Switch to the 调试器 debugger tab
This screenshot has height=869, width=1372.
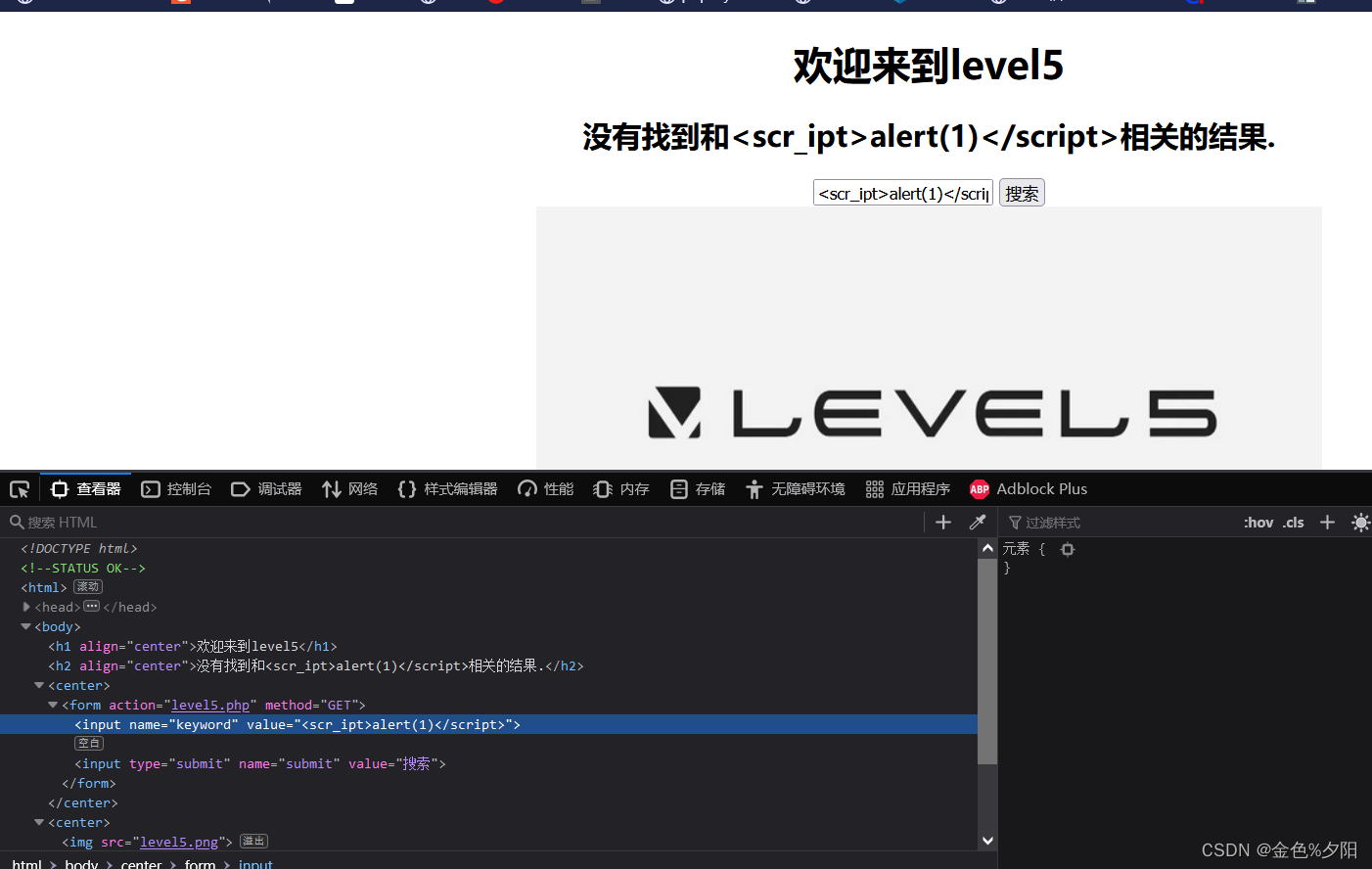266,489
